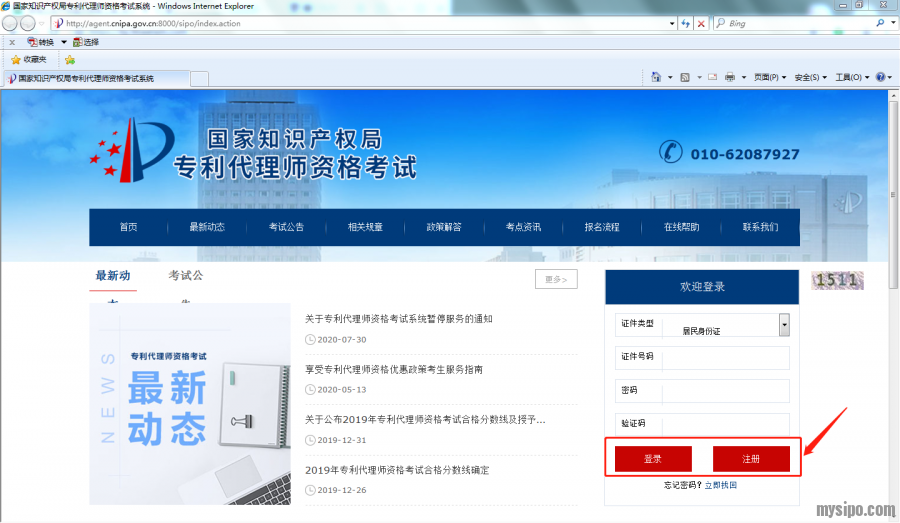Open 考试公告 in navigation bar
This screenshot has height=523, width=900.
(x=286, y=227)
